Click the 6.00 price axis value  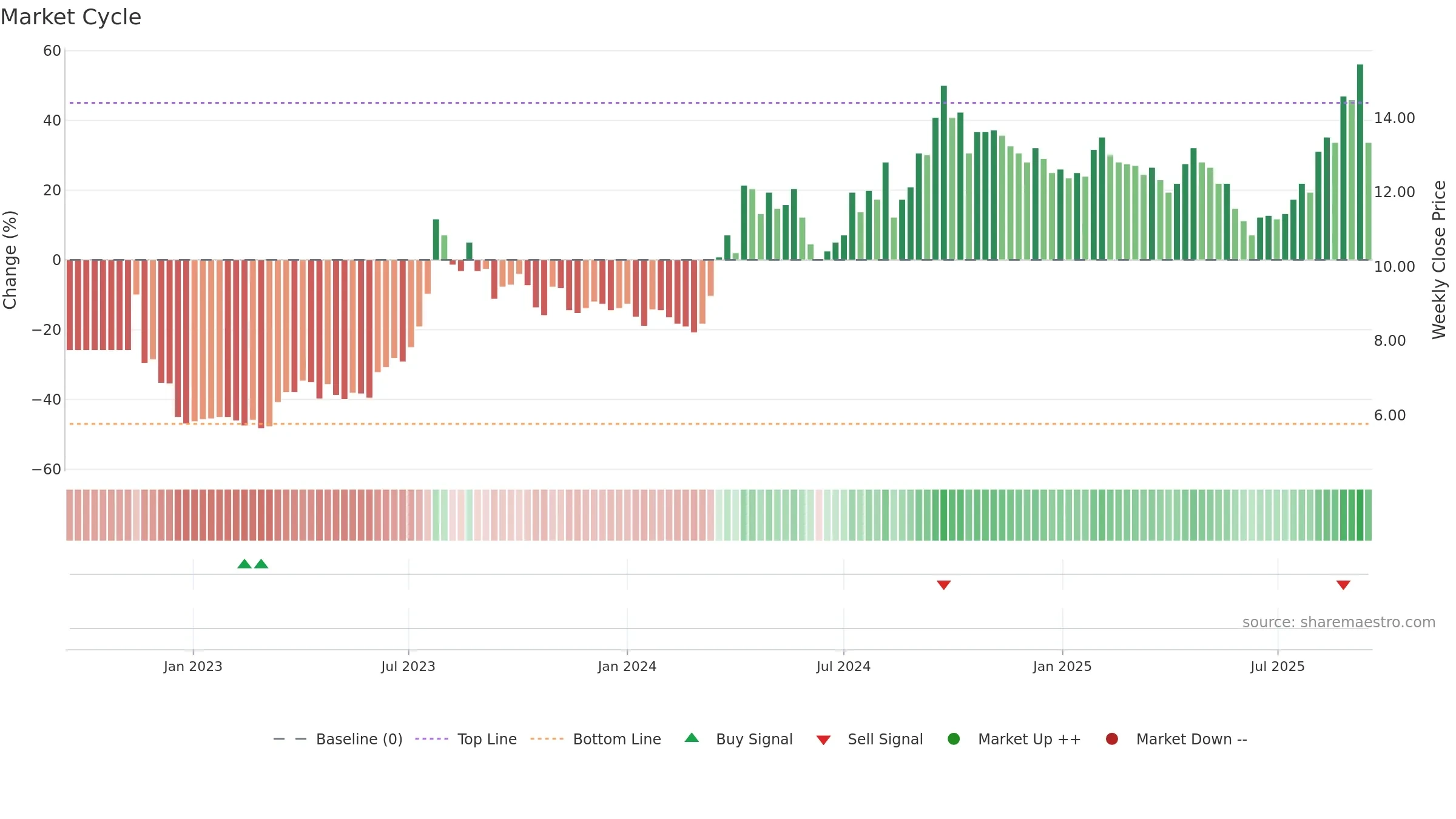coord(1390,416)
